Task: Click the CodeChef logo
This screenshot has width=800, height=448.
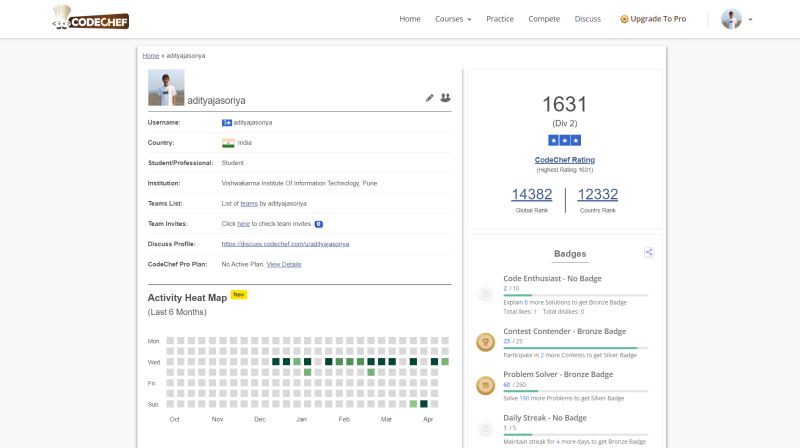Action: (x=90, y=18)
